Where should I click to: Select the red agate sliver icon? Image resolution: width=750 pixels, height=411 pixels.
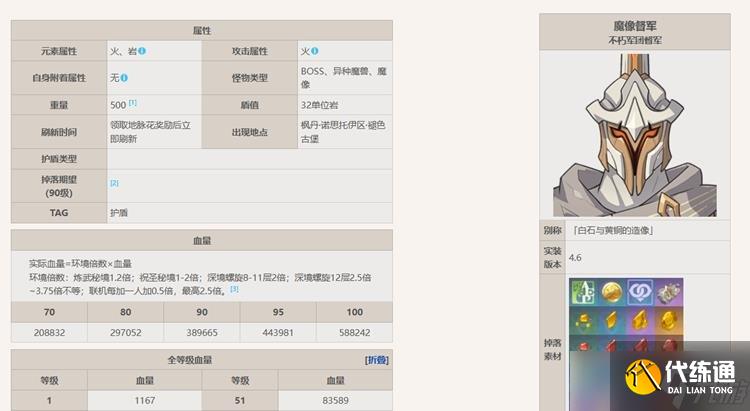coord(583,345)
